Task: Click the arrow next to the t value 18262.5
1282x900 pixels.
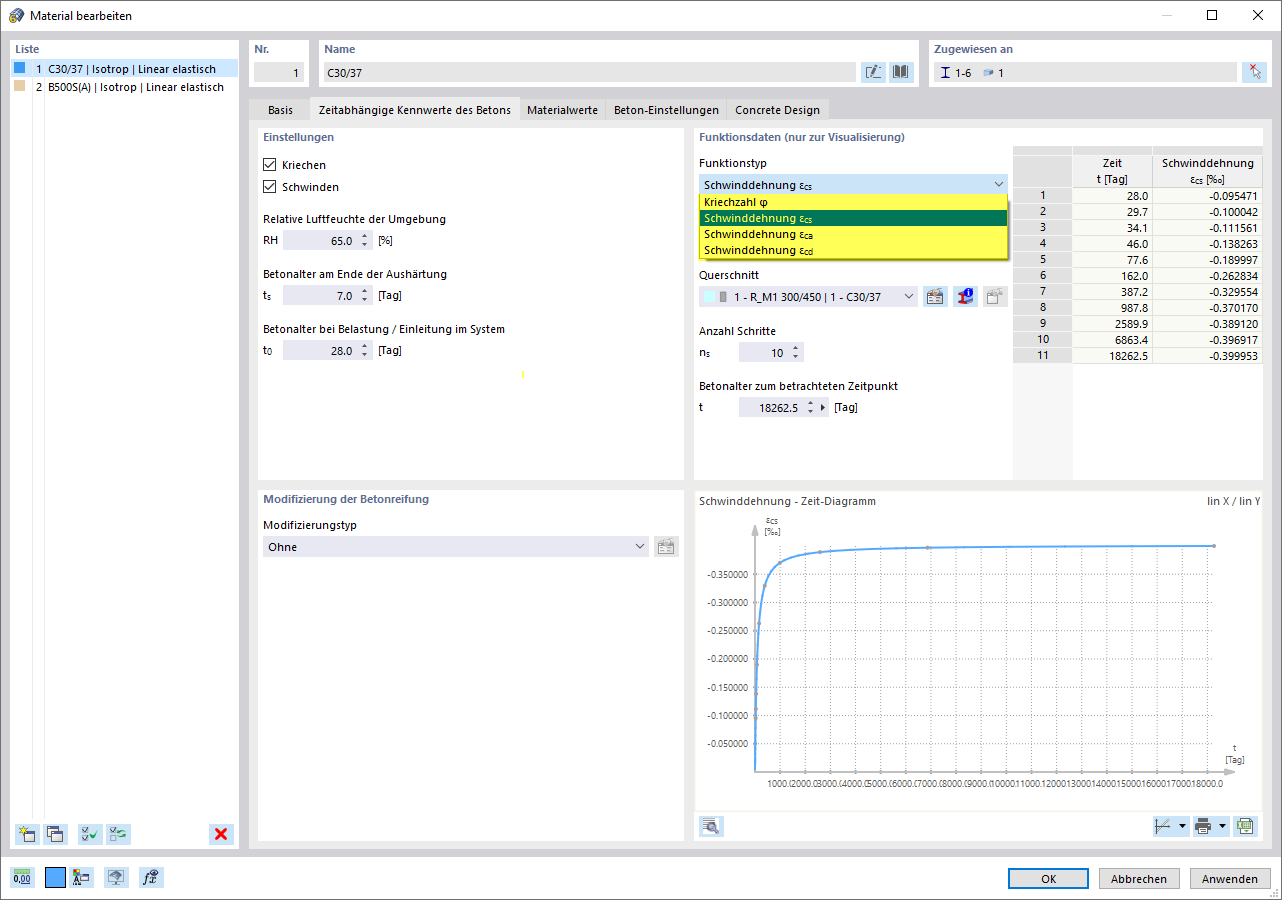Action: click(x=823, y=407)
